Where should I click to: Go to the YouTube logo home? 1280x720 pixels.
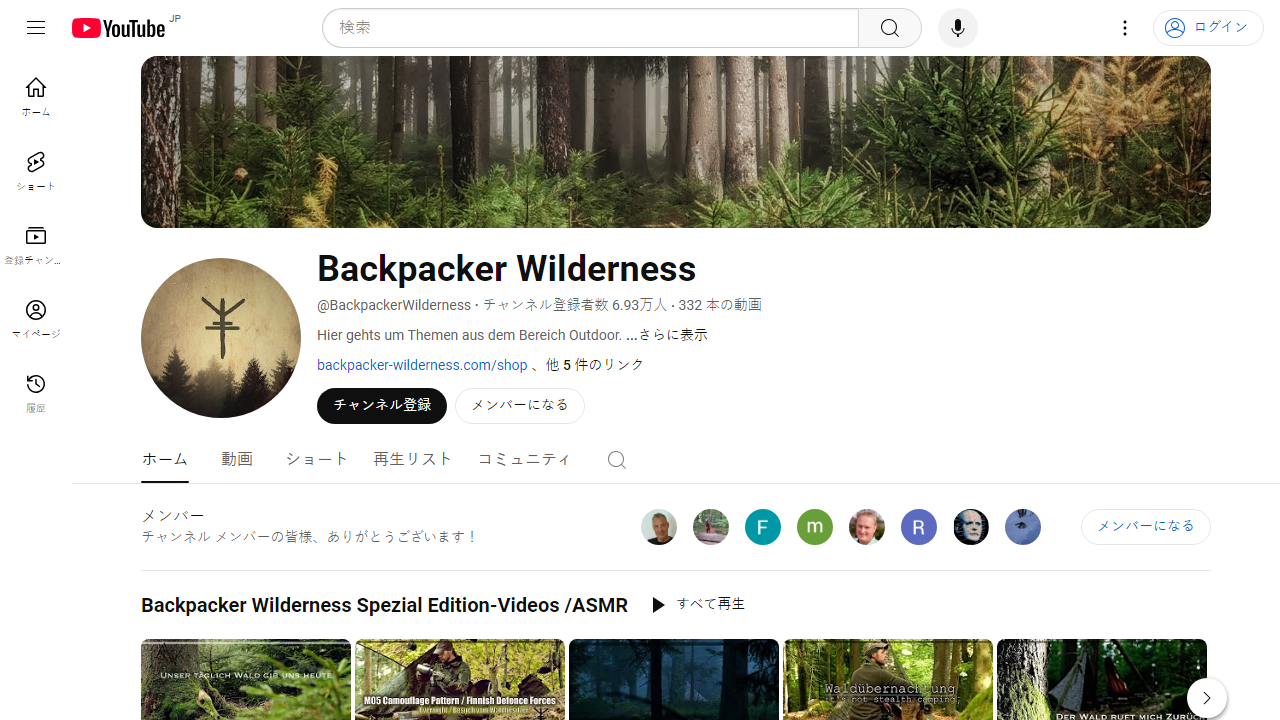[x=118, y=28]
